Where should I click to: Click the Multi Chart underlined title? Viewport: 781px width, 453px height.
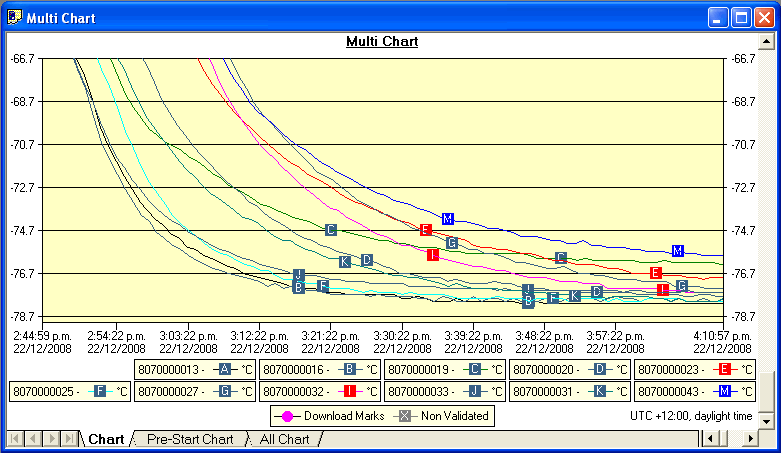tap(382, 41)
